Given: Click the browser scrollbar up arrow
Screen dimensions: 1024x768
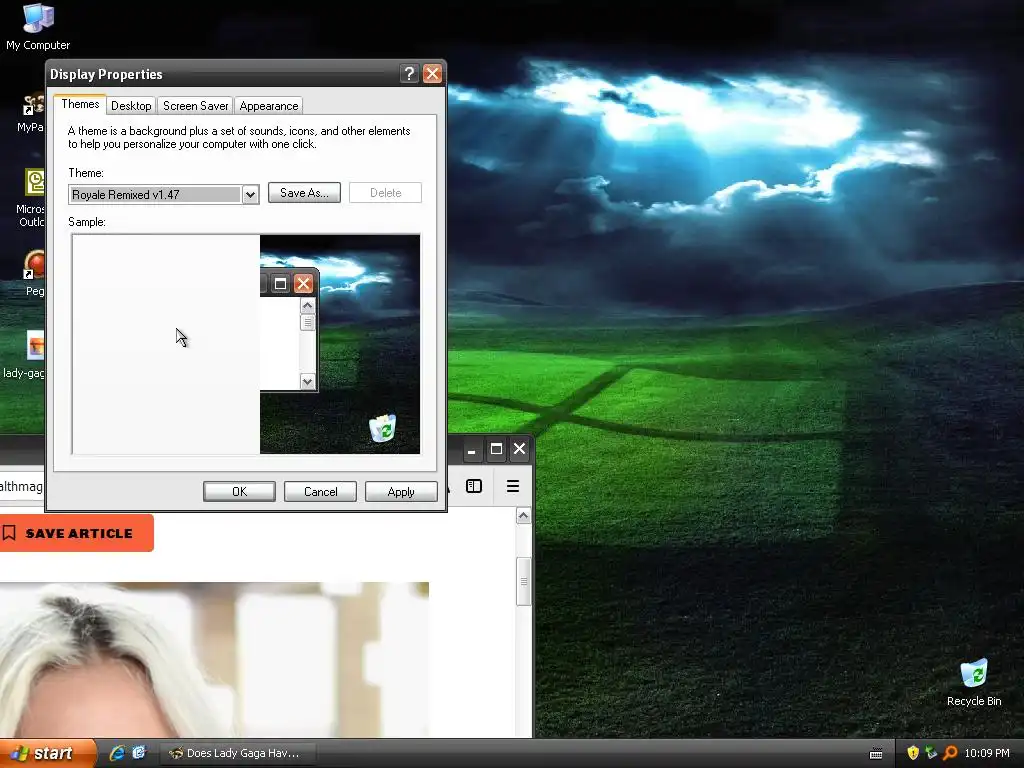Looking at the screenshot, I should point(523,516).
